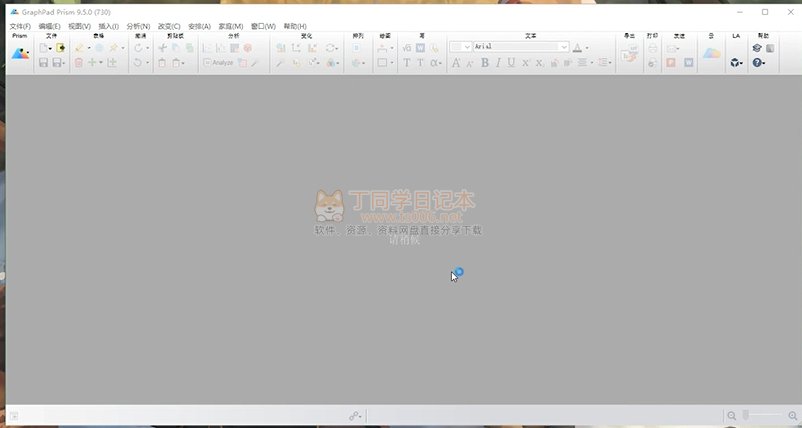Click the text alignment dropdown icon
This screenshot has width=802, height=428.
coord(583,62)
